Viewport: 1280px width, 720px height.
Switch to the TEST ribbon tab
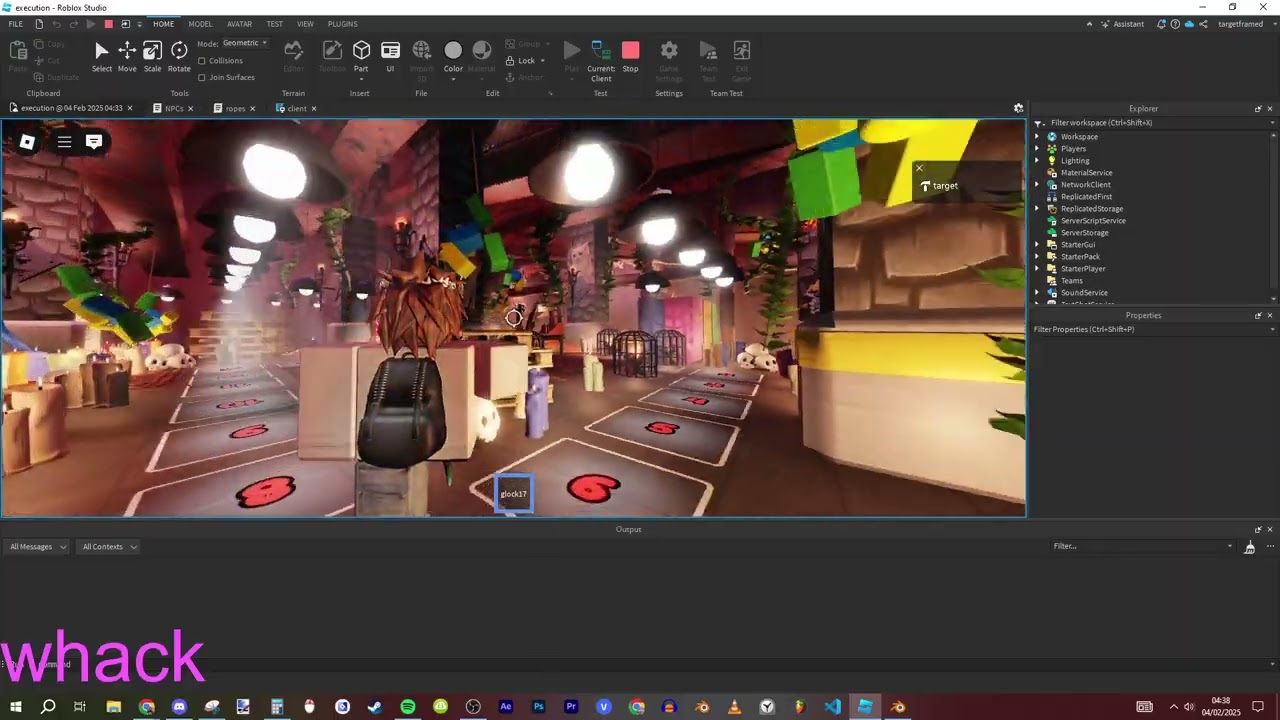click(x=274, y=24)
